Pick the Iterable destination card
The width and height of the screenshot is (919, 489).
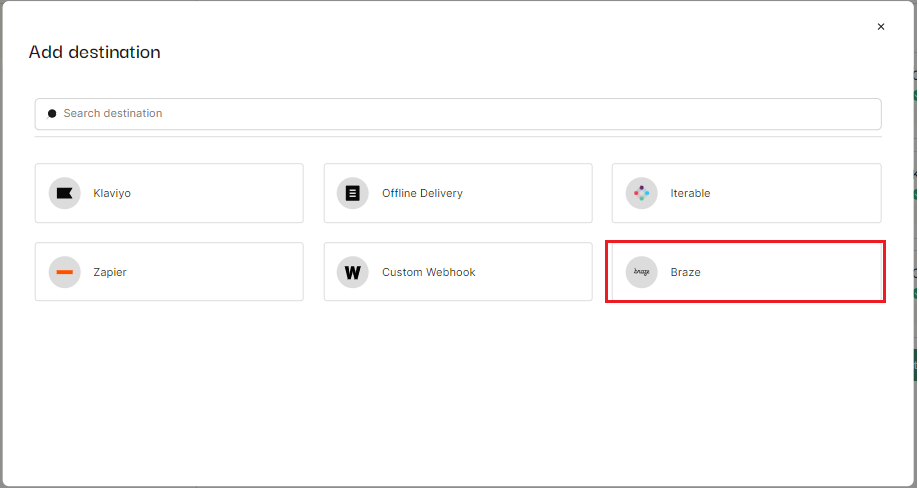pos(747,193)
